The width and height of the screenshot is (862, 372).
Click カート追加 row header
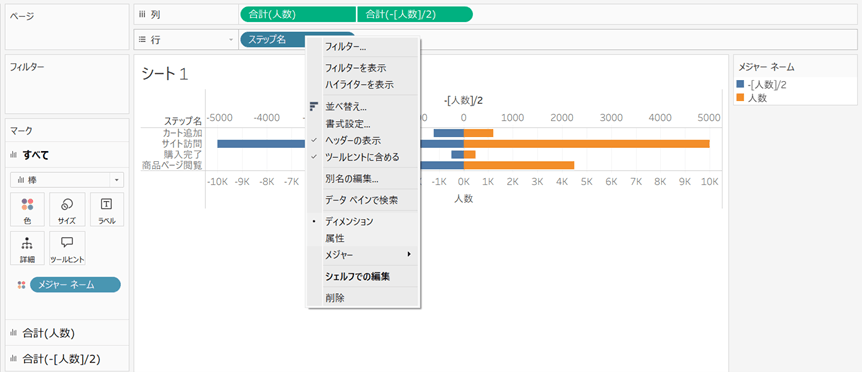(x=183, y=133)
